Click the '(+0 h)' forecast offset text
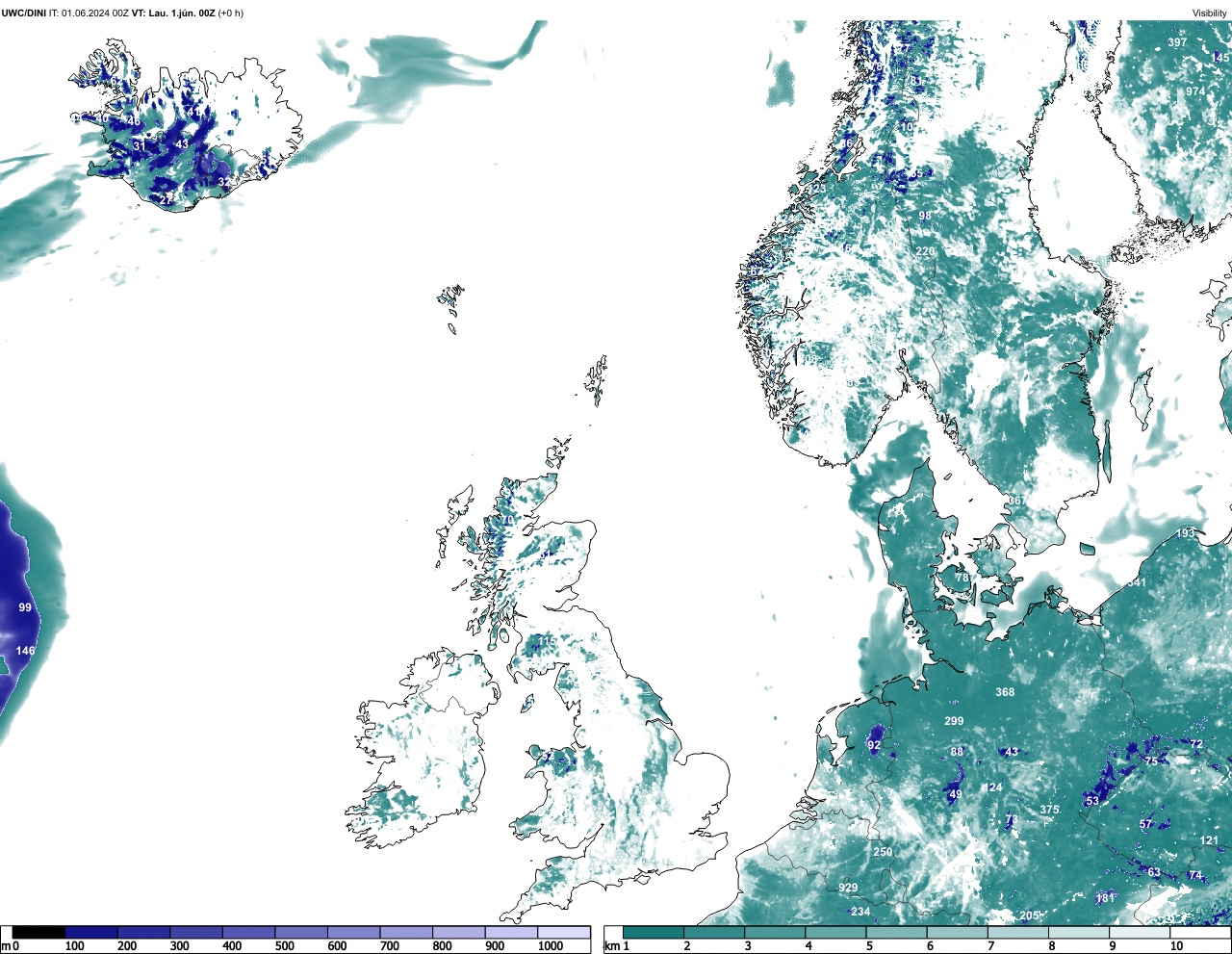This screenshot has height=954, width=1232. [231, 13]
